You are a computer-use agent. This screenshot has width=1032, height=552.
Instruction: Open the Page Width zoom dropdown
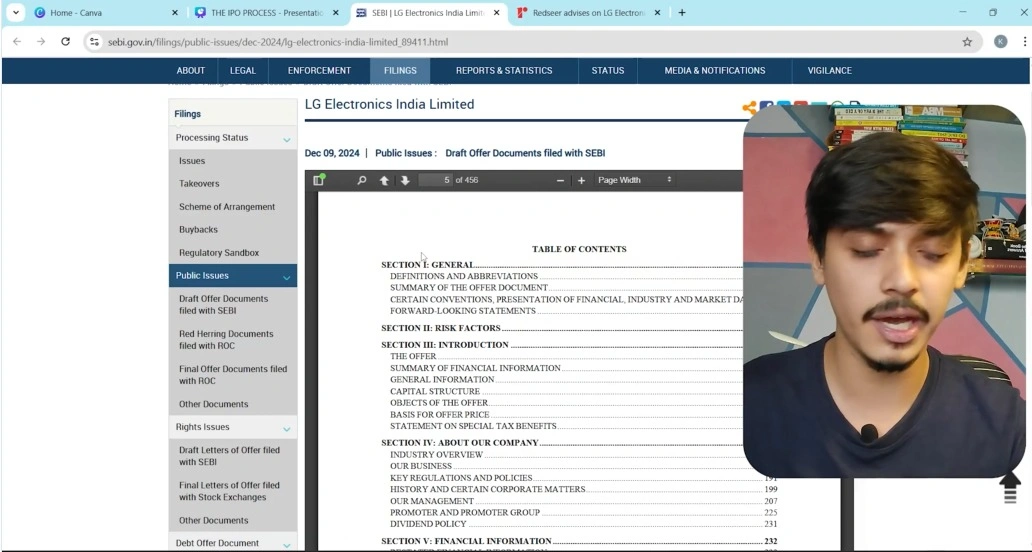(634, 180)
